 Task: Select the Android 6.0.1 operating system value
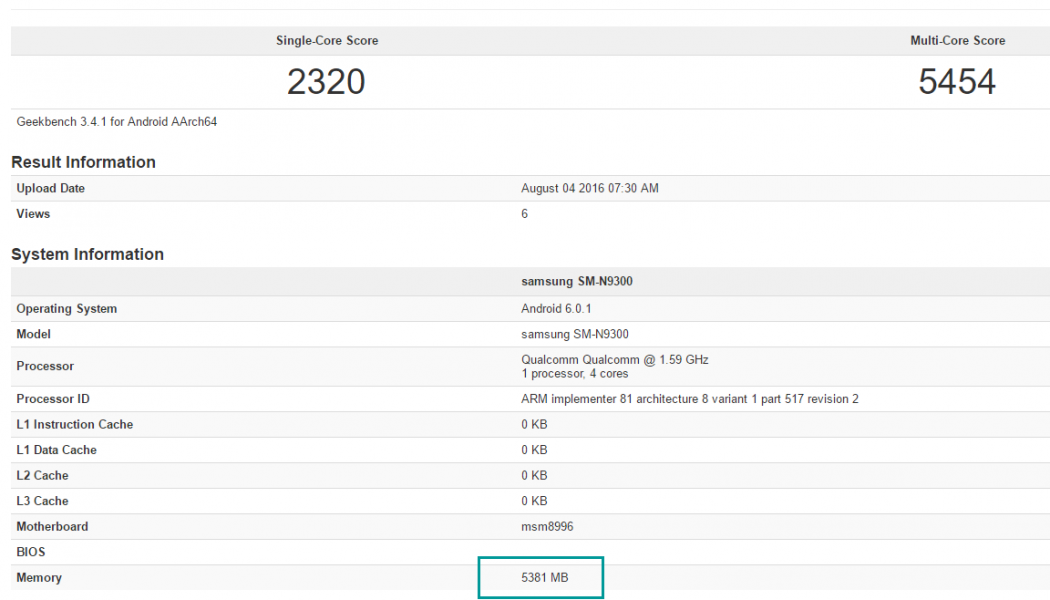pos(556,309)
